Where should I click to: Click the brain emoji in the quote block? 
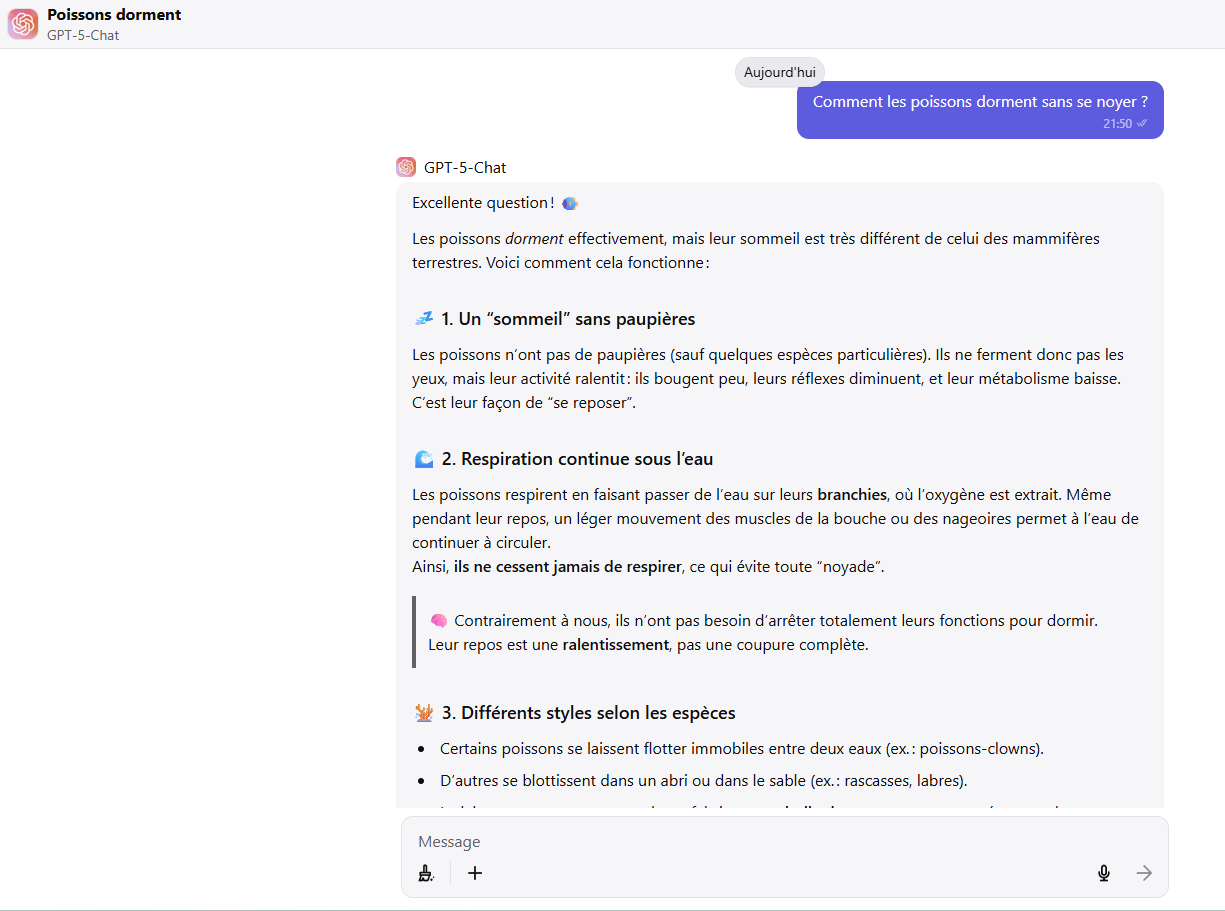pyautogui.click(x=438, y=621)
